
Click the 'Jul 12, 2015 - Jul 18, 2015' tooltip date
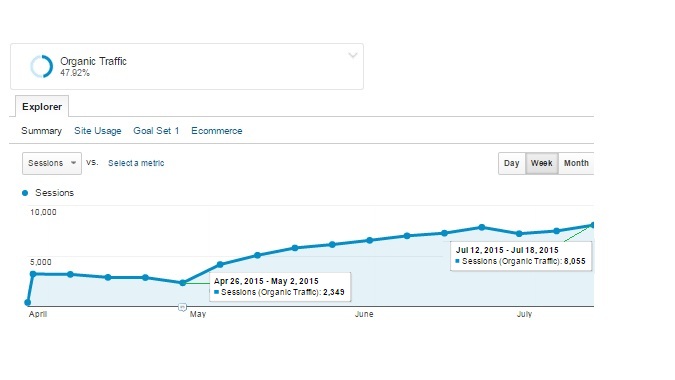coord(507,250)
